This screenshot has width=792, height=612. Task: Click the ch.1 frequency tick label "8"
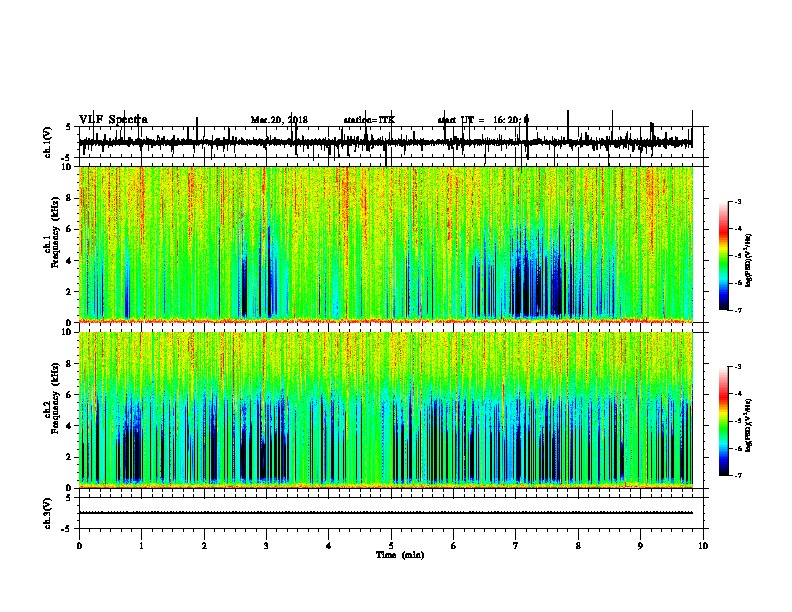(x=70, y=198)
